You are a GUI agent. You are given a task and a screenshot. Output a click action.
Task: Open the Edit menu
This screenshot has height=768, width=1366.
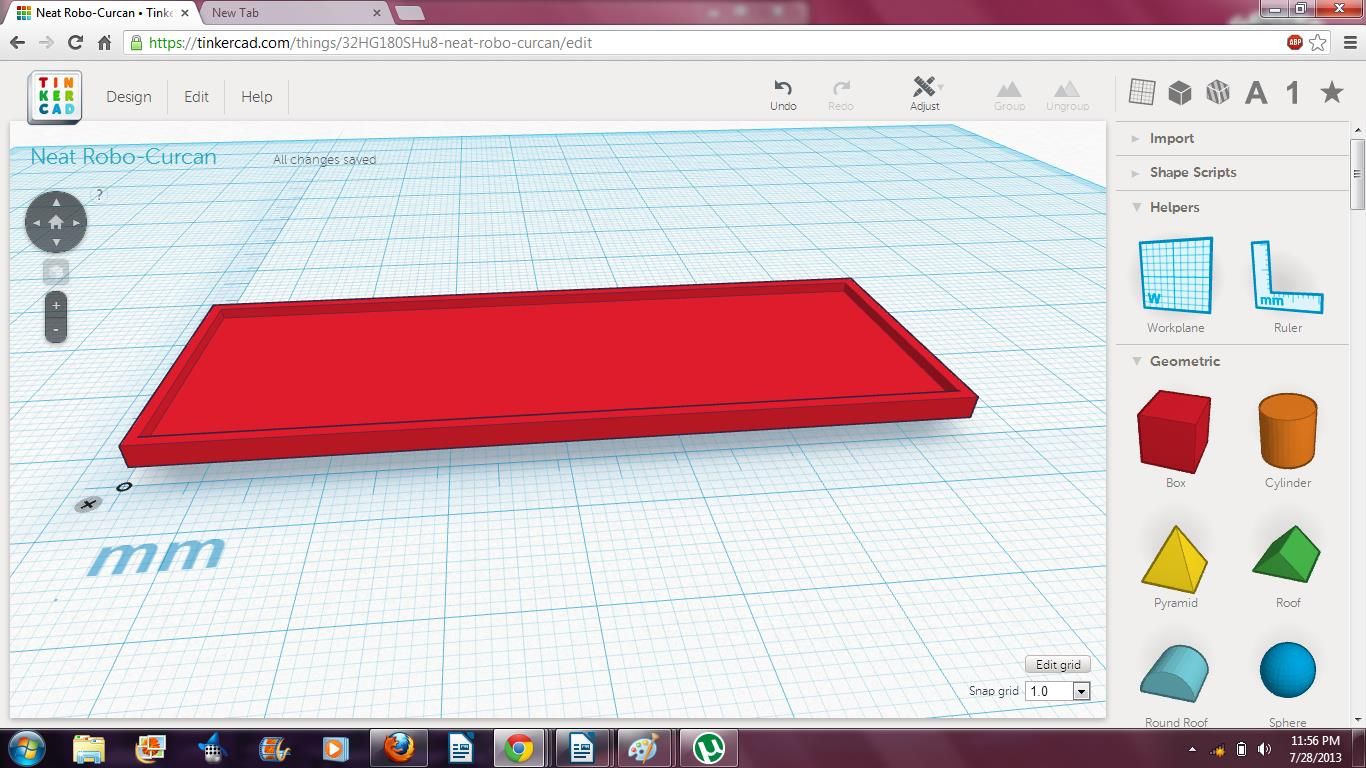(196, 97)
